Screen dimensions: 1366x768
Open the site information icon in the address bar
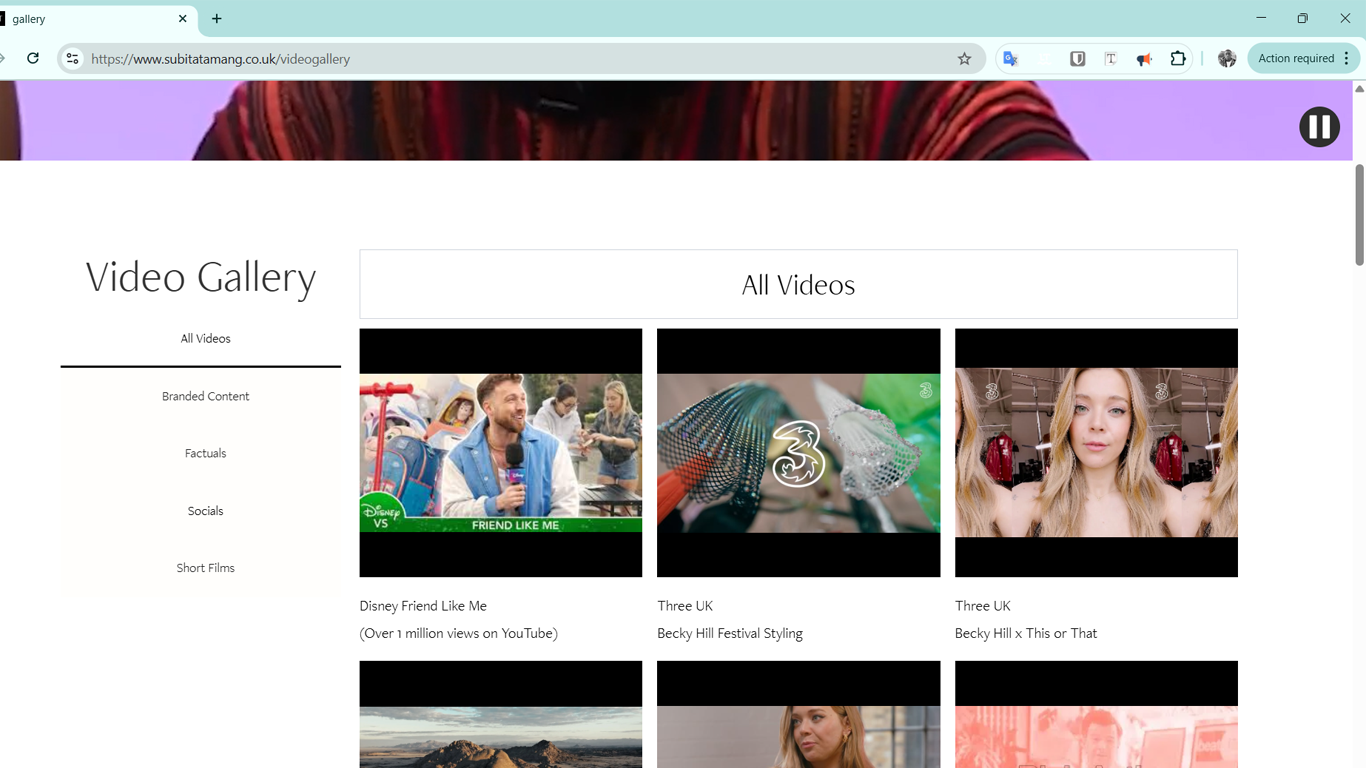tap(72, 59)
